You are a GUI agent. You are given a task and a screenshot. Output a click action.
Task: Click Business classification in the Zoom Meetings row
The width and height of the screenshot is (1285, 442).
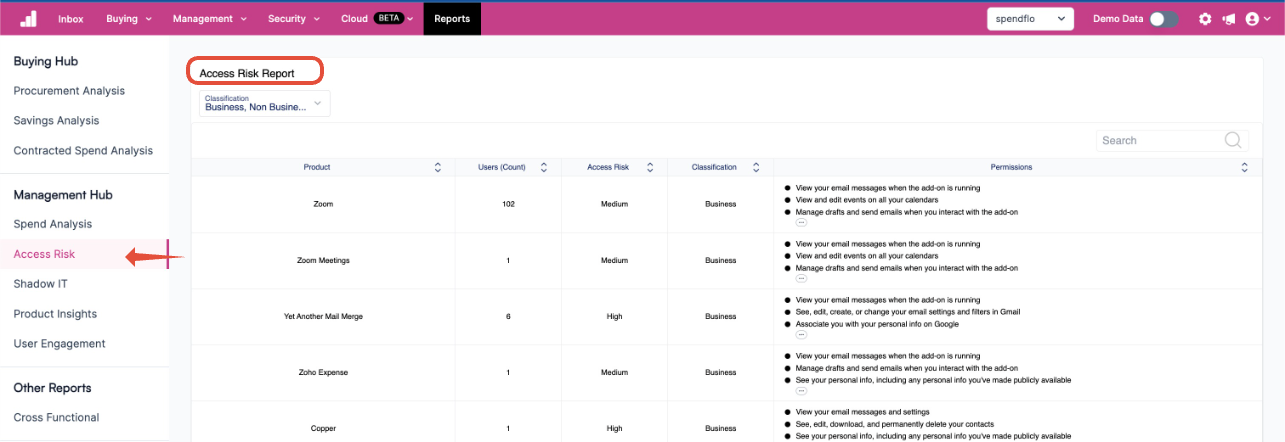point(720,260)
